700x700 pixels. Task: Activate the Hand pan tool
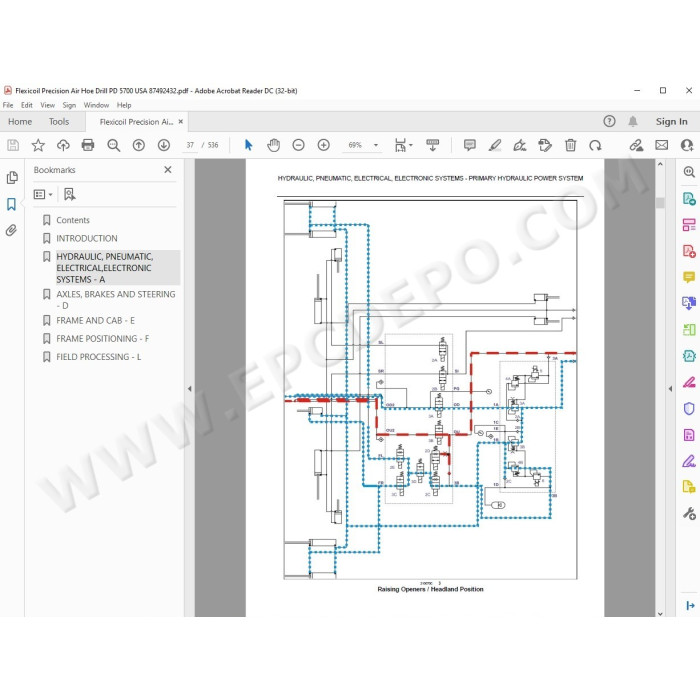click(x=273, y=145)
